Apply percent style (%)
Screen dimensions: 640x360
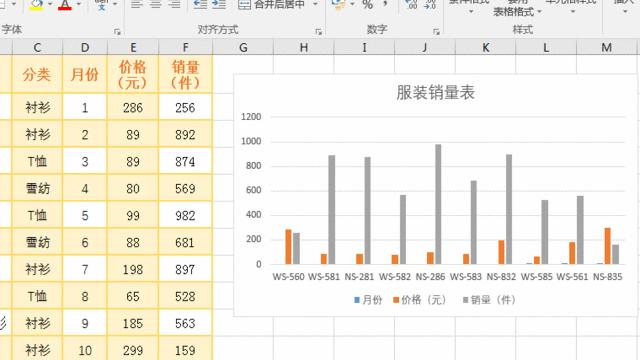[x=367, y=4]
